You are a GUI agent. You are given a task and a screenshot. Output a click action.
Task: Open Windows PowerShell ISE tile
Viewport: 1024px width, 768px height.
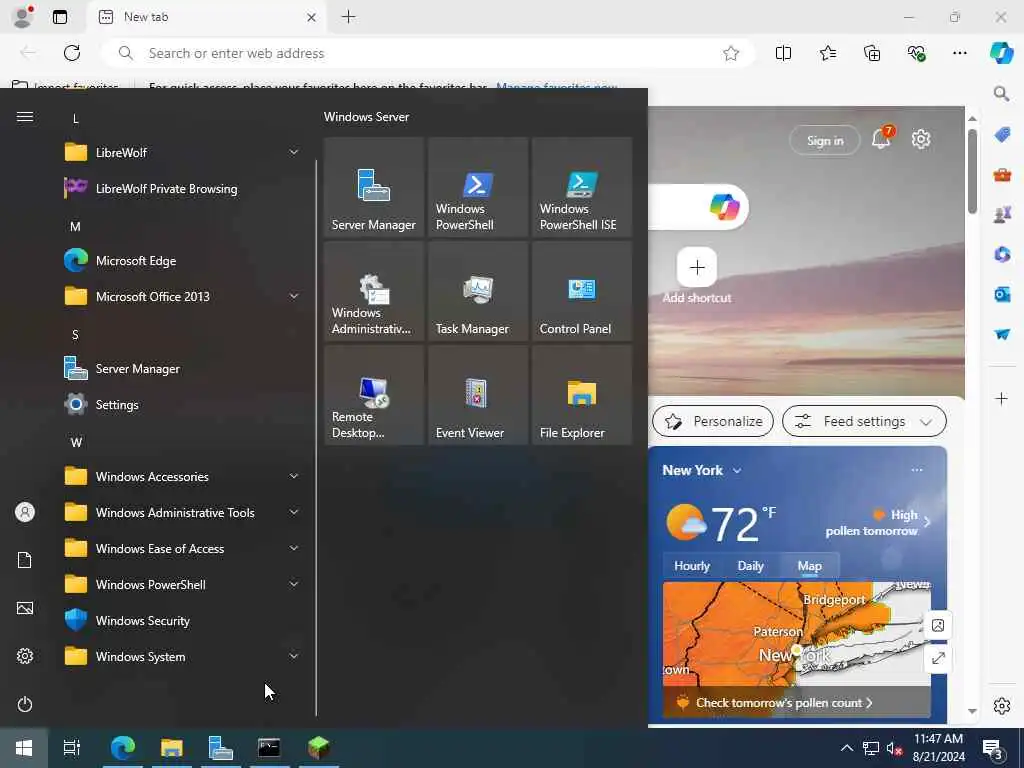coord(582,187)
